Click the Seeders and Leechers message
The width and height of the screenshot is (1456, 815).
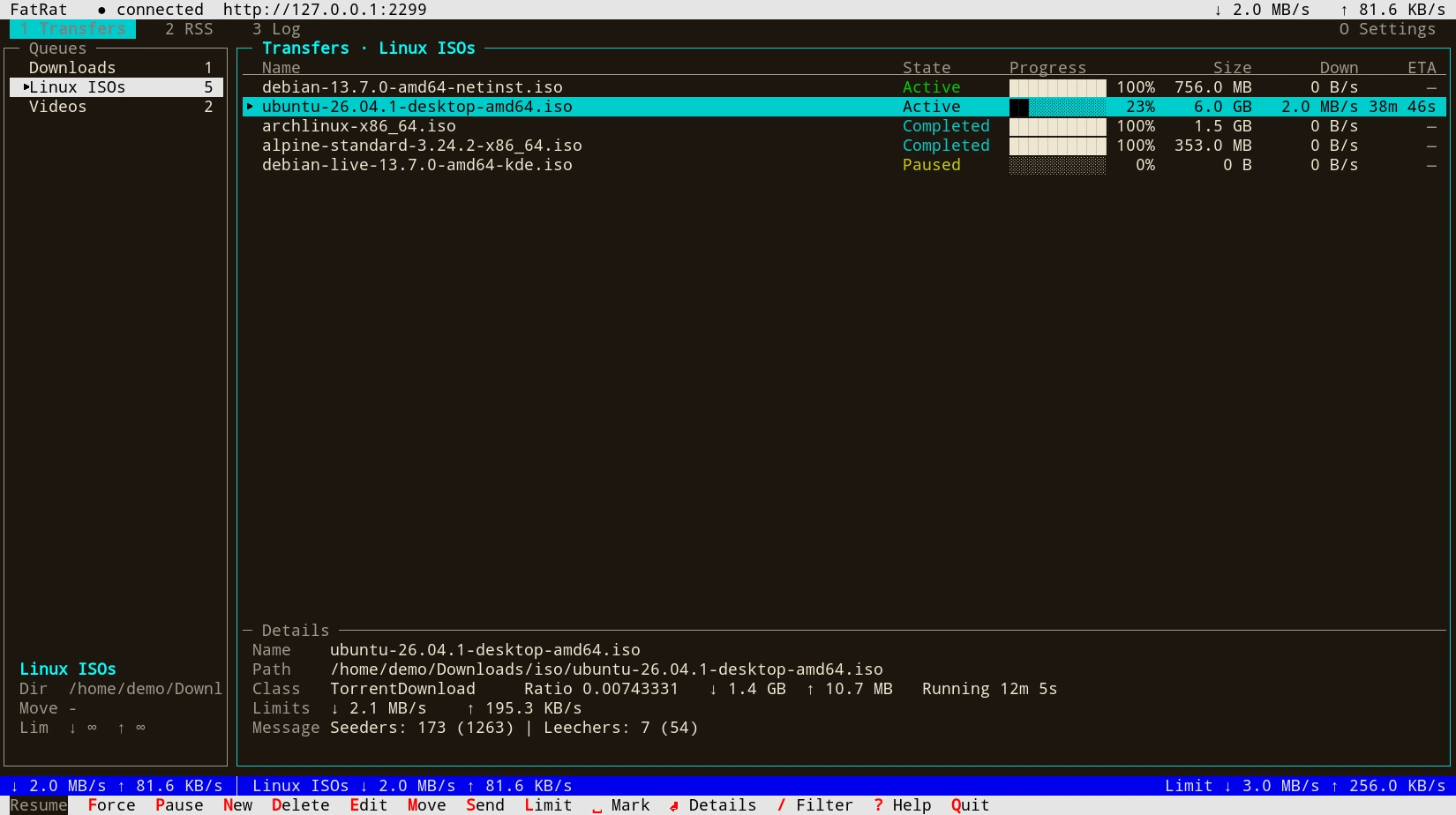514,728
